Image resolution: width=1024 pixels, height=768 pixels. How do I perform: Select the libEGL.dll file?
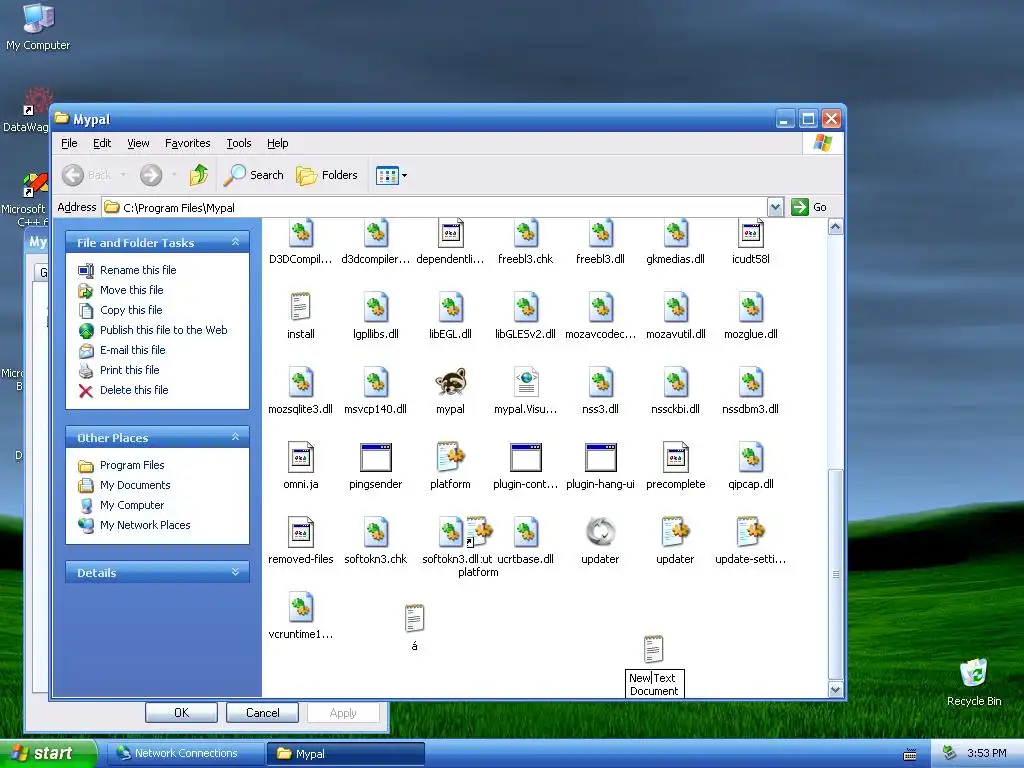pyautogui.click(x=451, y=308)
